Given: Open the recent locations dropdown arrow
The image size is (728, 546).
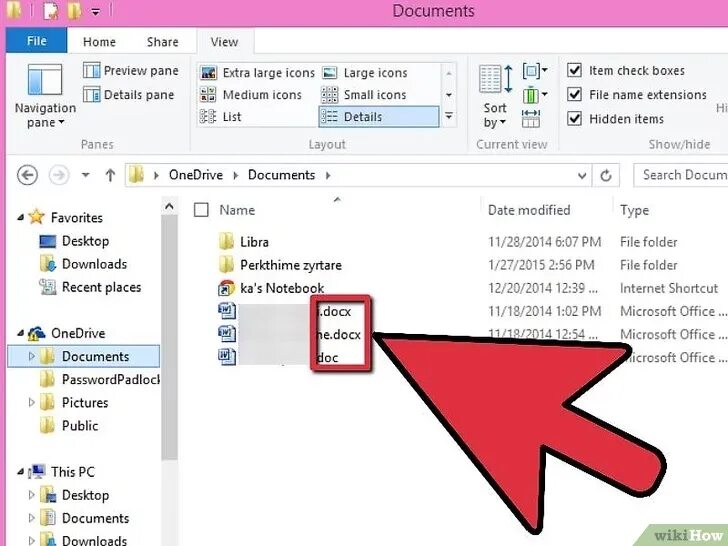Looking at the screenshot, I should click(85, 175).
